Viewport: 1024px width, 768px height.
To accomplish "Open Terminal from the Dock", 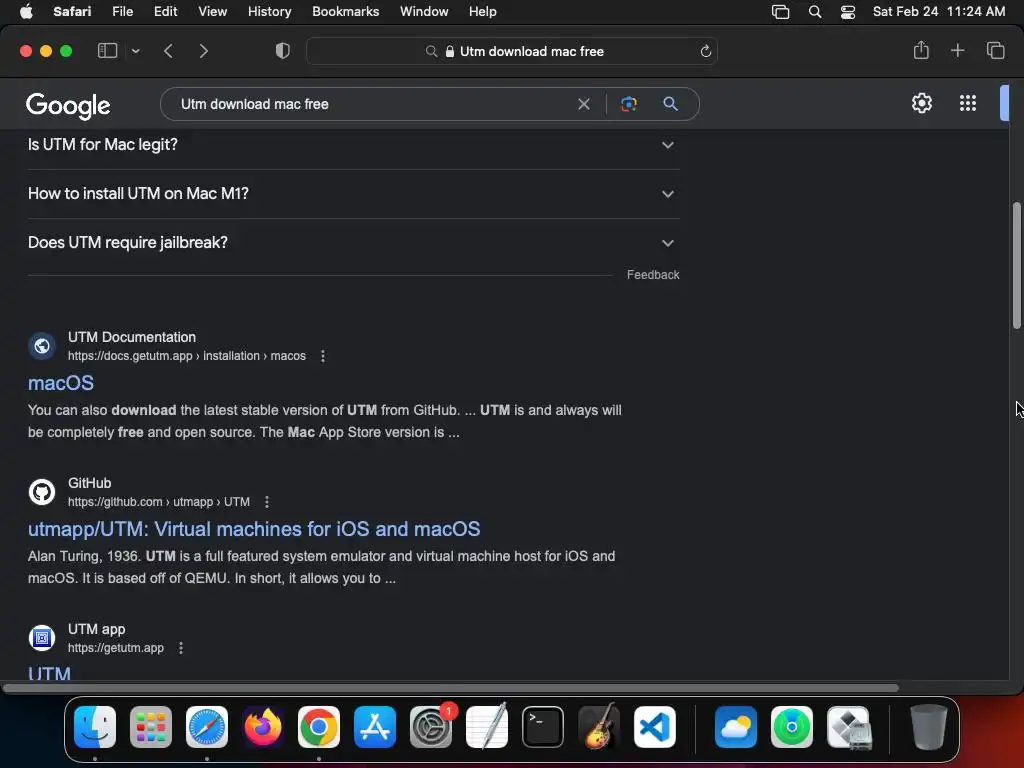I will (x=543, y=727).
